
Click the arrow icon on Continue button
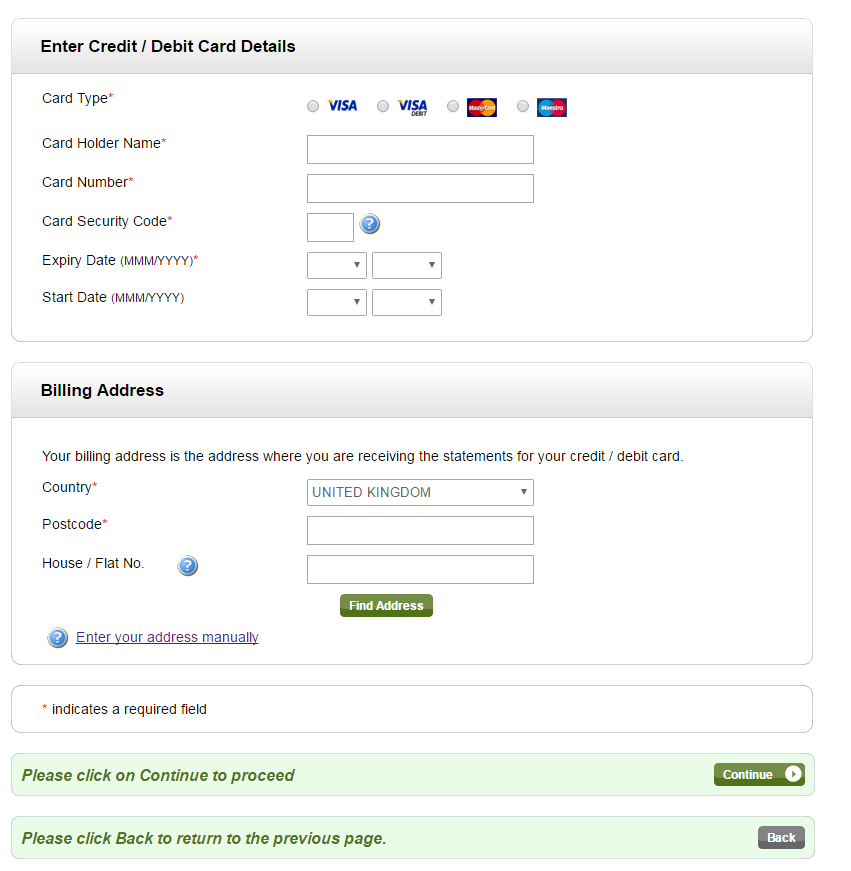793,774
